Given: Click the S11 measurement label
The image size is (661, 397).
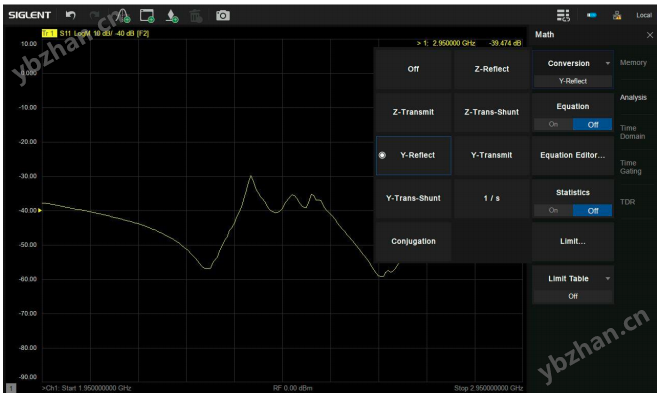Looking at the screenshot, I should (x=65, y=33).
